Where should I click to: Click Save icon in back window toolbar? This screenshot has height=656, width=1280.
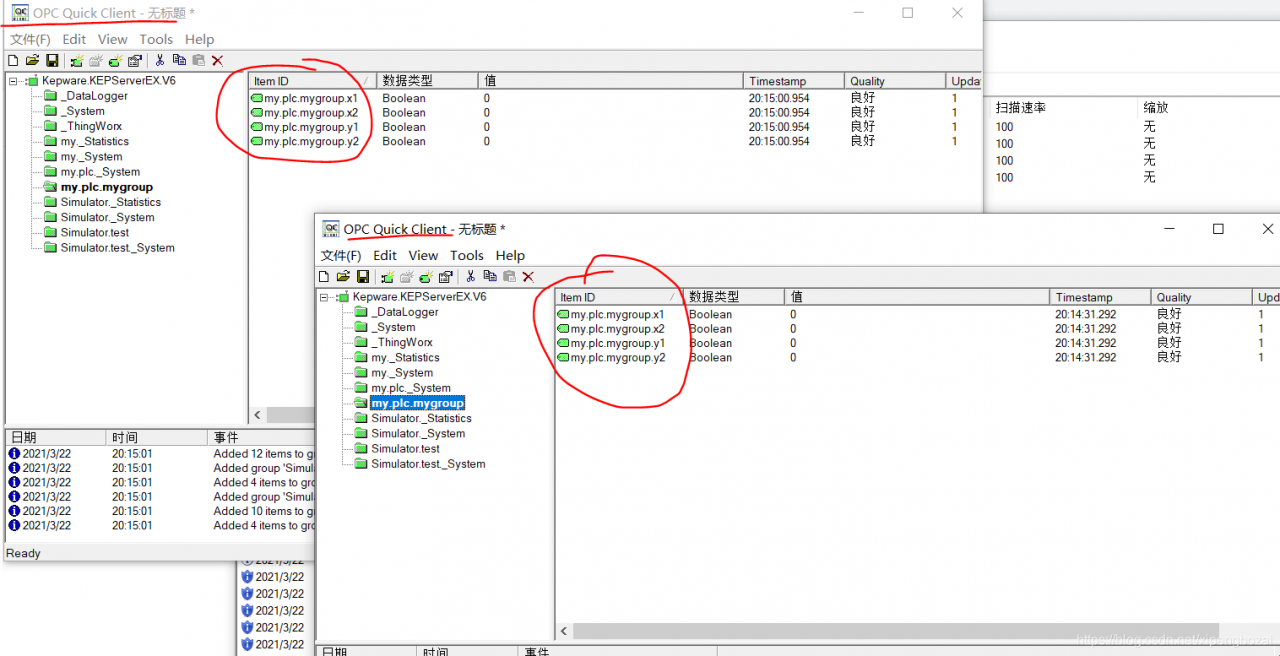(x=52, y=61)
